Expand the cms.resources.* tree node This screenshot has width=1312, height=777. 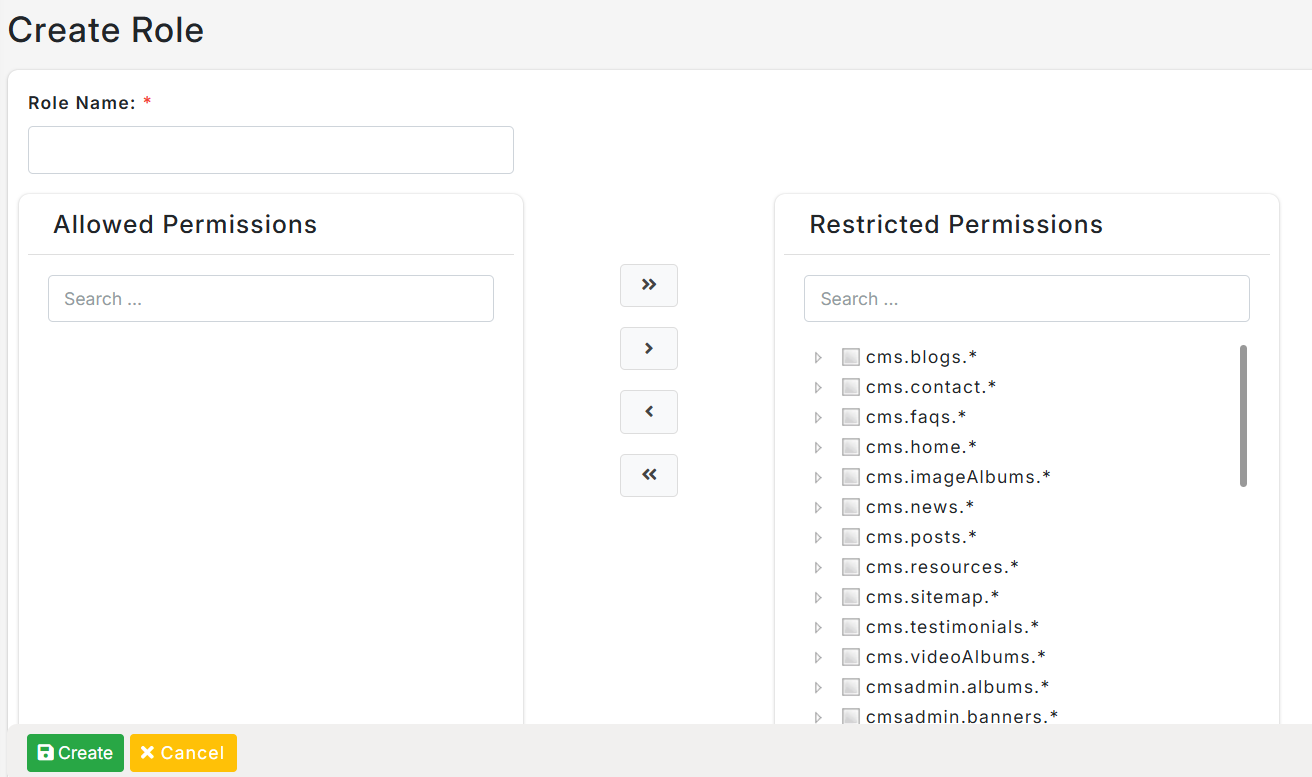click(x=818, y=567)
